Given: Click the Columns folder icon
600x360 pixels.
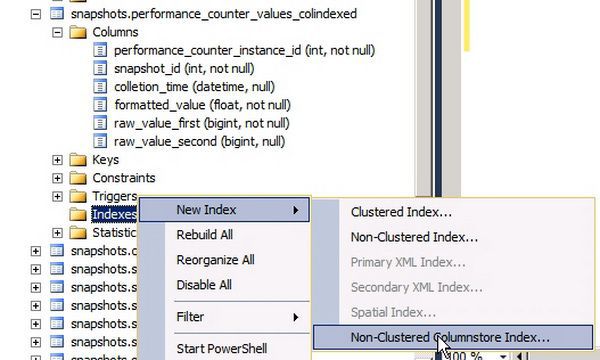Looking at the screenshot, I should coord(78,32).
